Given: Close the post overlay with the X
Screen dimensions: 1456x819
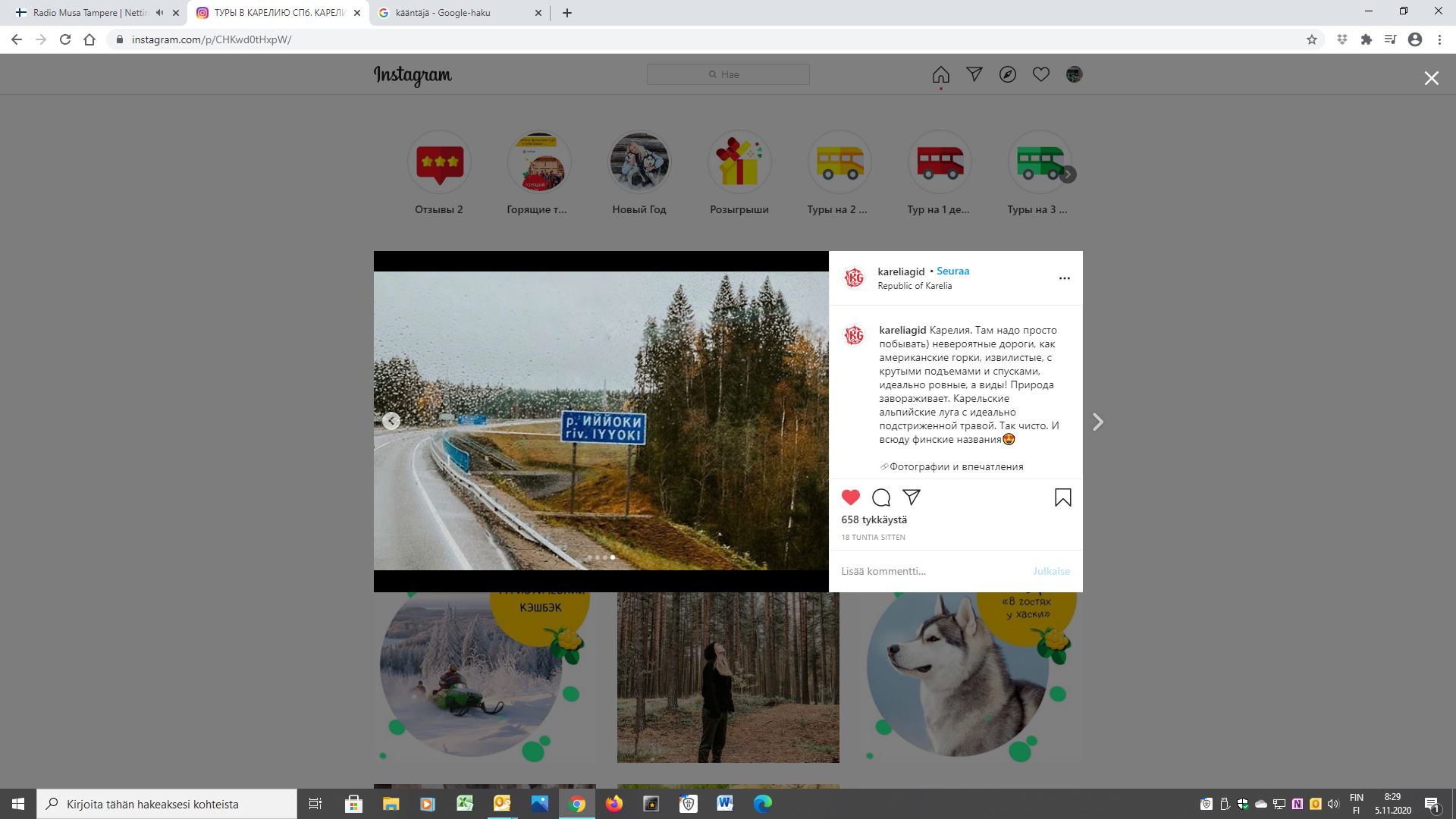Looking at the screenshot, I should click(x=1431, y=78).
